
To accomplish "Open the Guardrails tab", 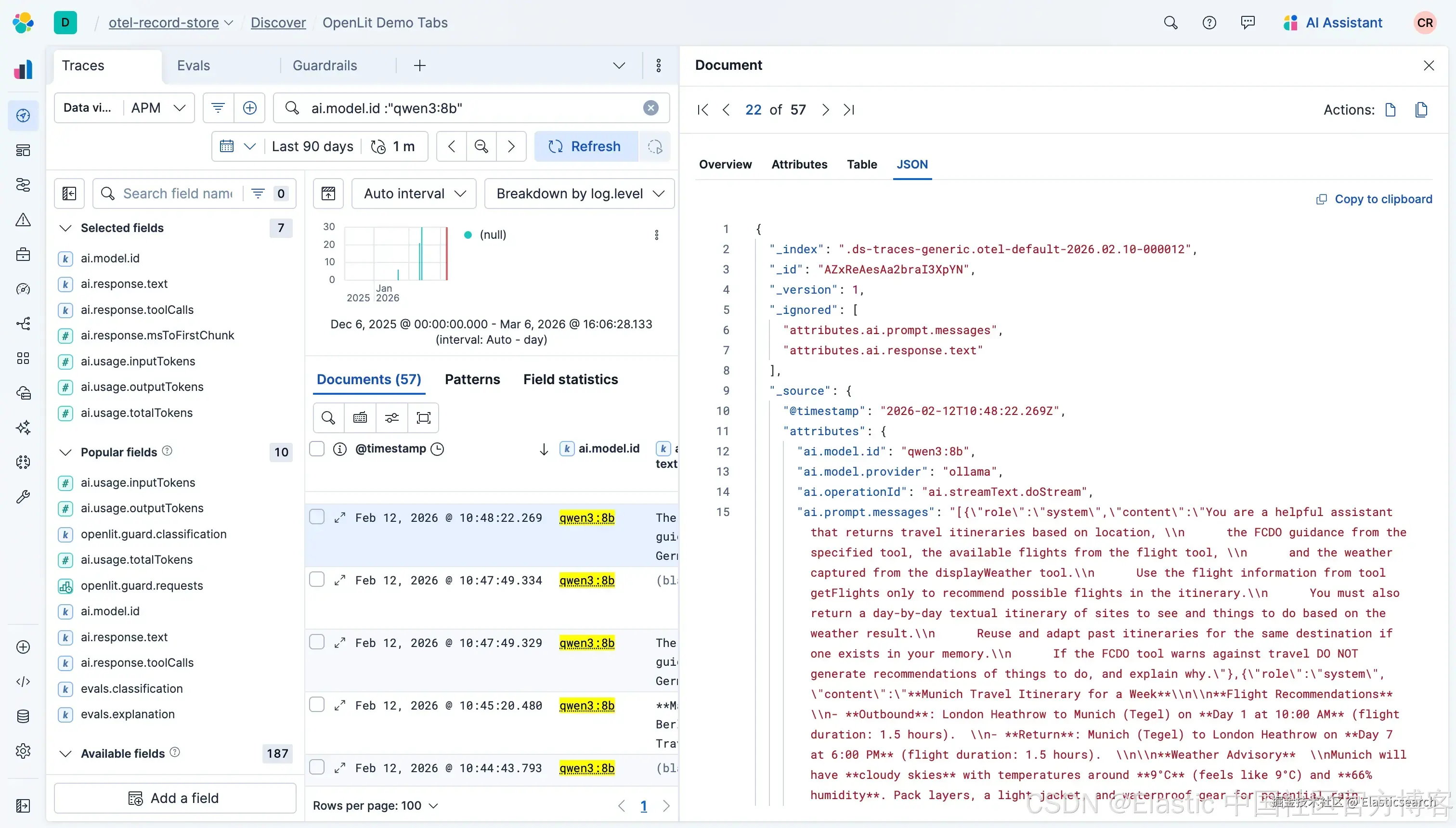I will point(325,66).
